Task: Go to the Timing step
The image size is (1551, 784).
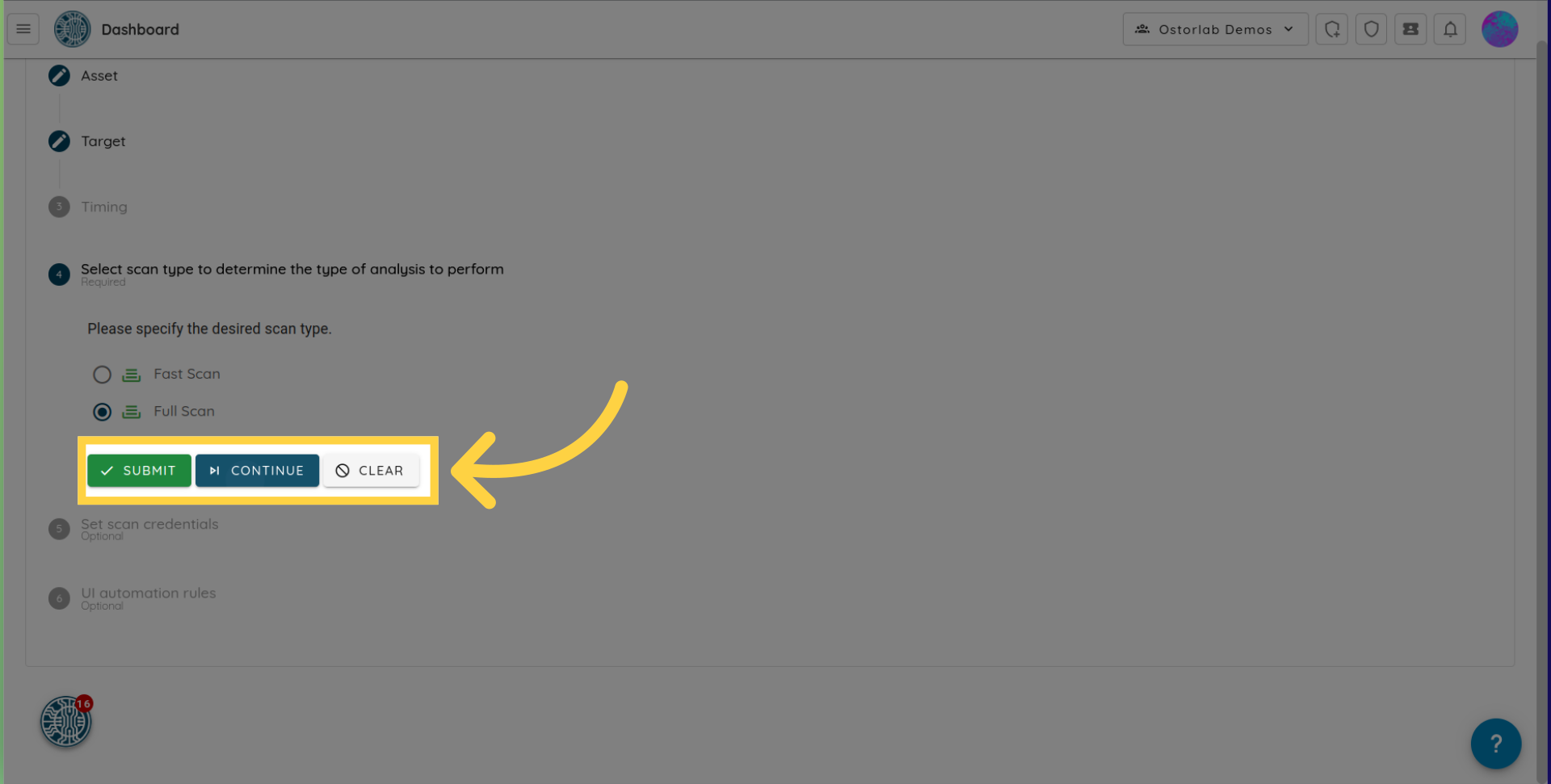Action: 103,207
